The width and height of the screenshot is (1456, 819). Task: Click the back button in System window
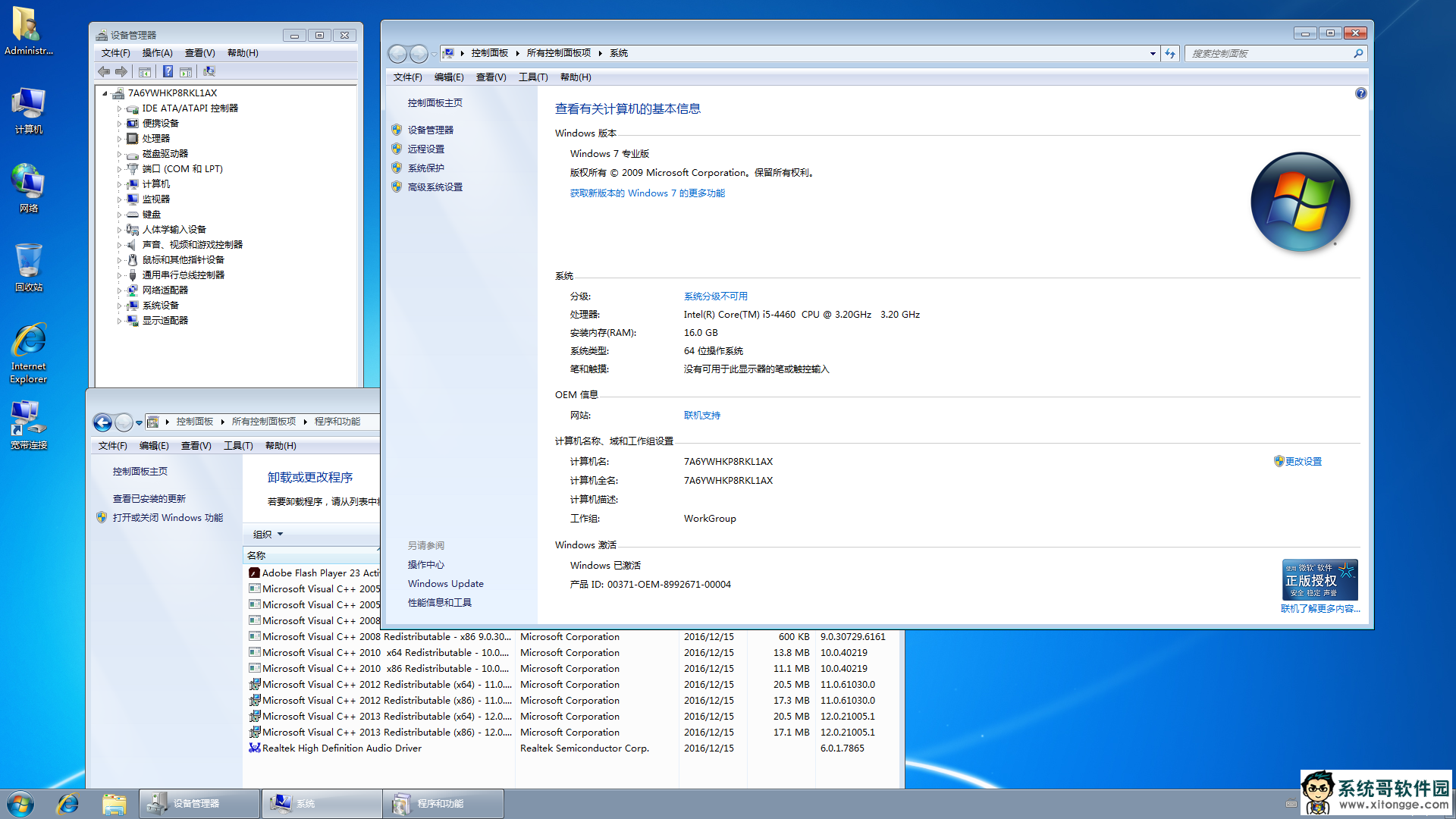point(397,54)
